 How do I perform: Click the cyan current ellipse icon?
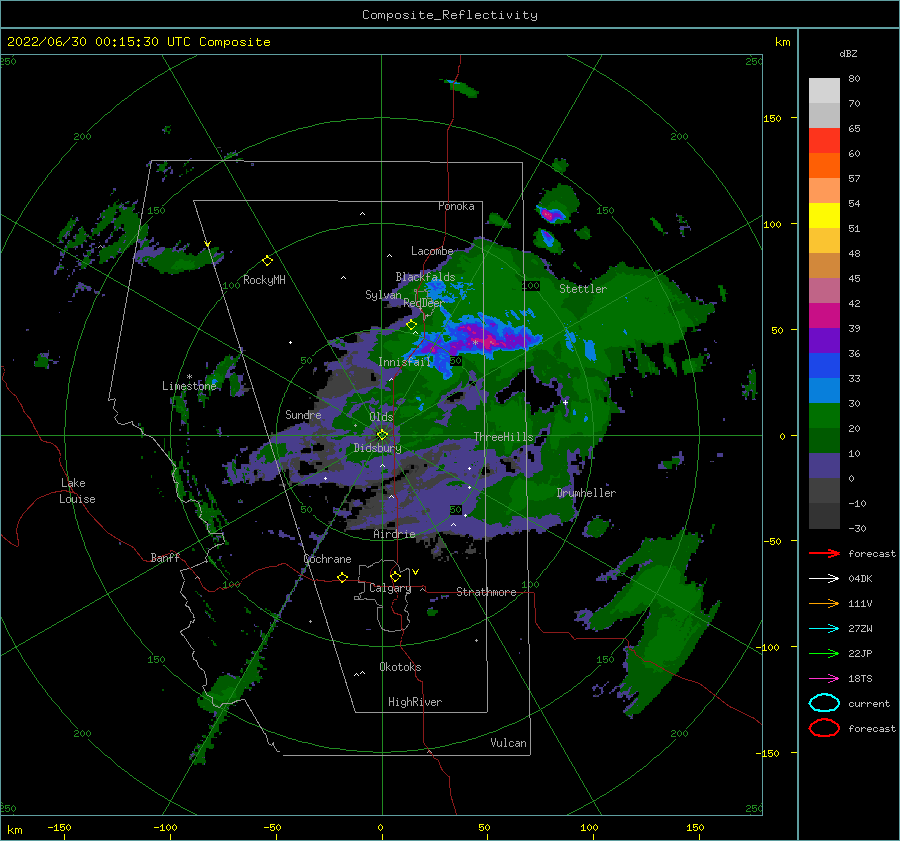point(824,703)
